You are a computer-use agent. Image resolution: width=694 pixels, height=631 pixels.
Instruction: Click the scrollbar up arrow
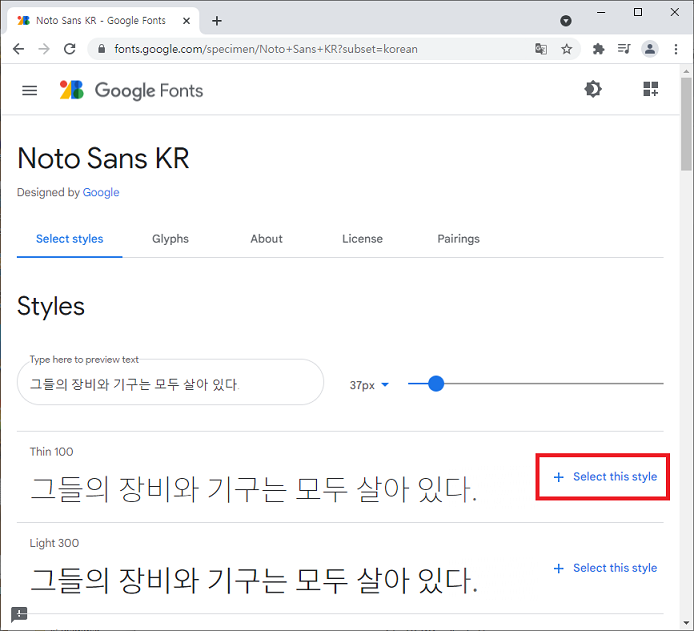(686, 71)
